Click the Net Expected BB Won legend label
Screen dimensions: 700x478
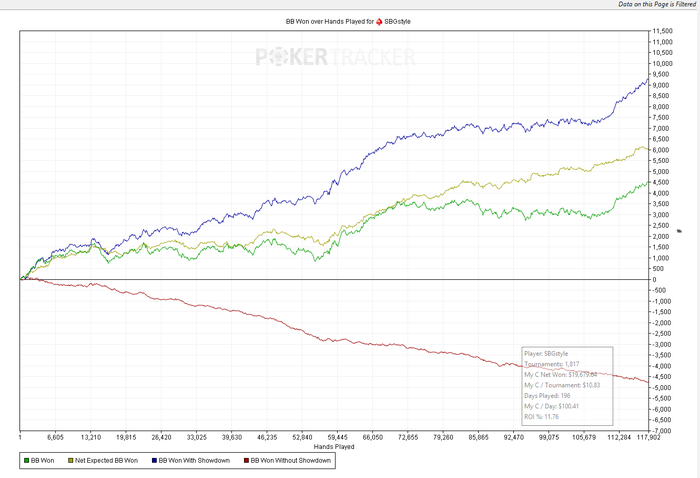(x=106, y=460)
